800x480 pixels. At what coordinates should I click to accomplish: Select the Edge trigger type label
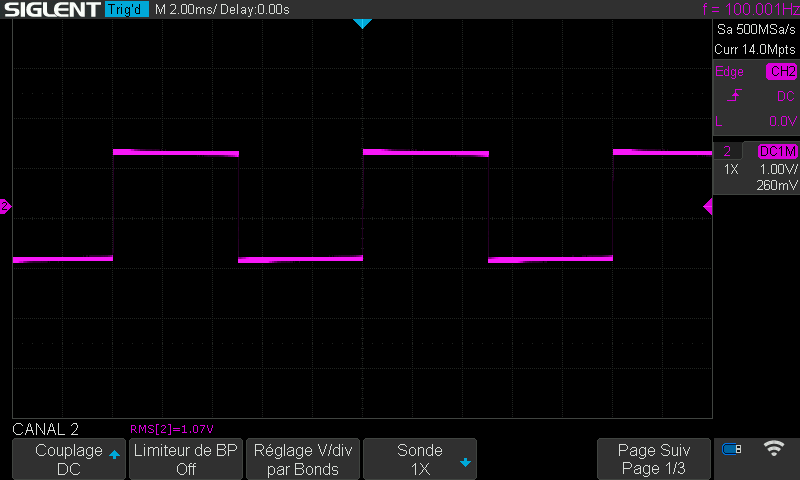point(729,72)
